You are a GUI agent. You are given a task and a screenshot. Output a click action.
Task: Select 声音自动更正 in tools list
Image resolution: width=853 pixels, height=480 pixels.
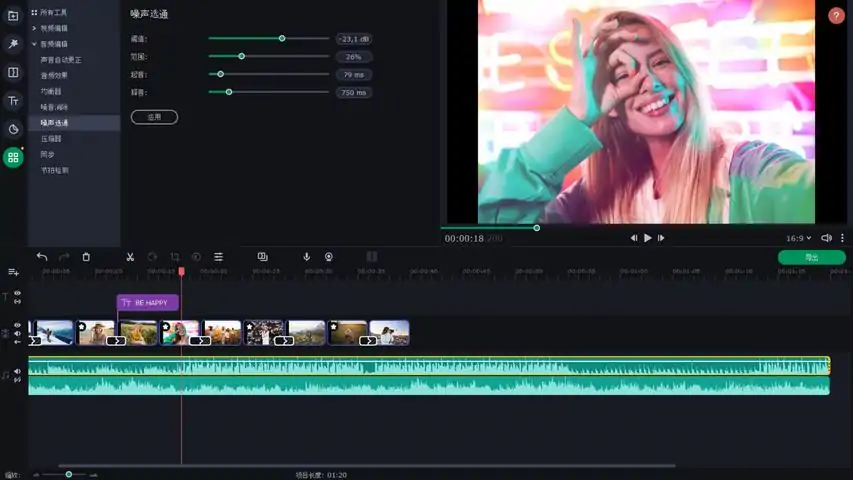(x=61, y=59)
